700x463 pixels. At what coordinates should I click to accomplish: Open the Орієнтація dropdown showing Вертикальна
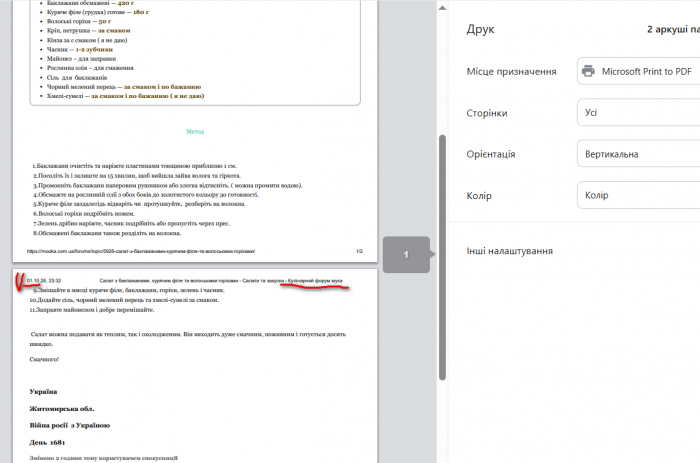click(638, 154)
